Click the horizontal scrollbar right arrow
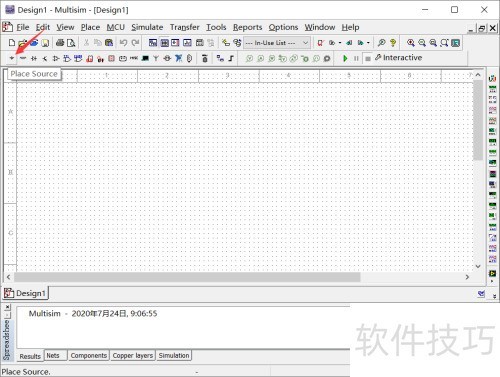Image resolution: width=500 pixels, height=377 pixels. pos(467,277)
